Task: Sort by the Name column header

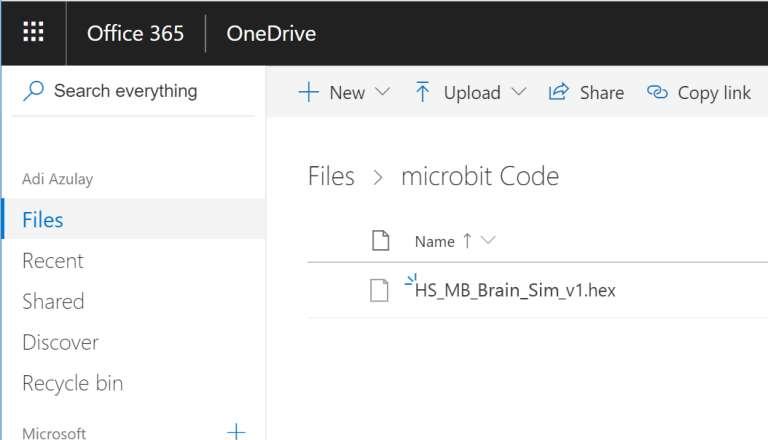Action: (x=434, y=241)
